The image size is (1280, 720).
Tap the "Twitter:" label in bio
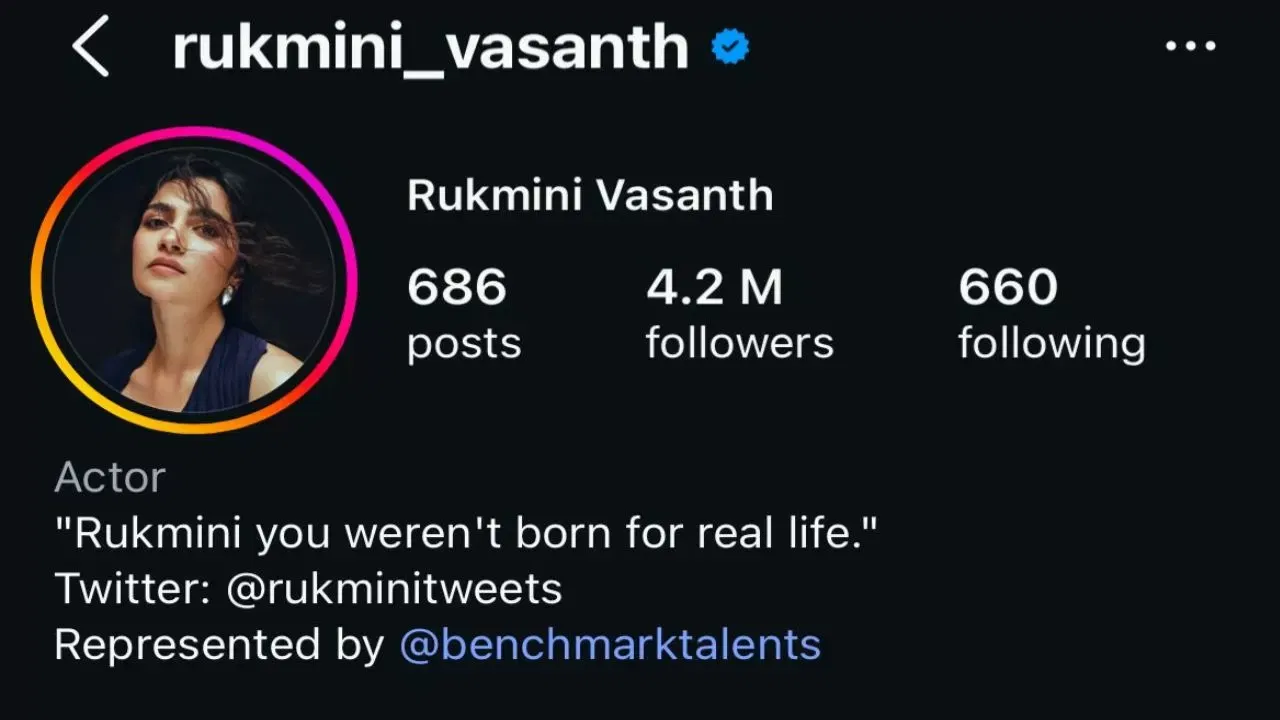[132, 589]
